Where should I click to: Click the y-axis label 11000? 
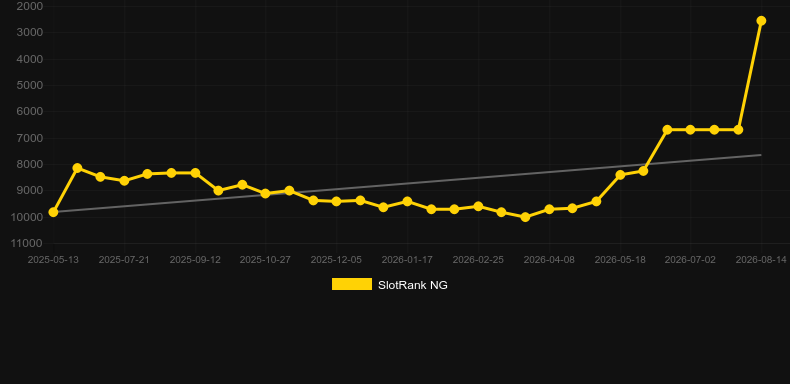tap(27, 243)
